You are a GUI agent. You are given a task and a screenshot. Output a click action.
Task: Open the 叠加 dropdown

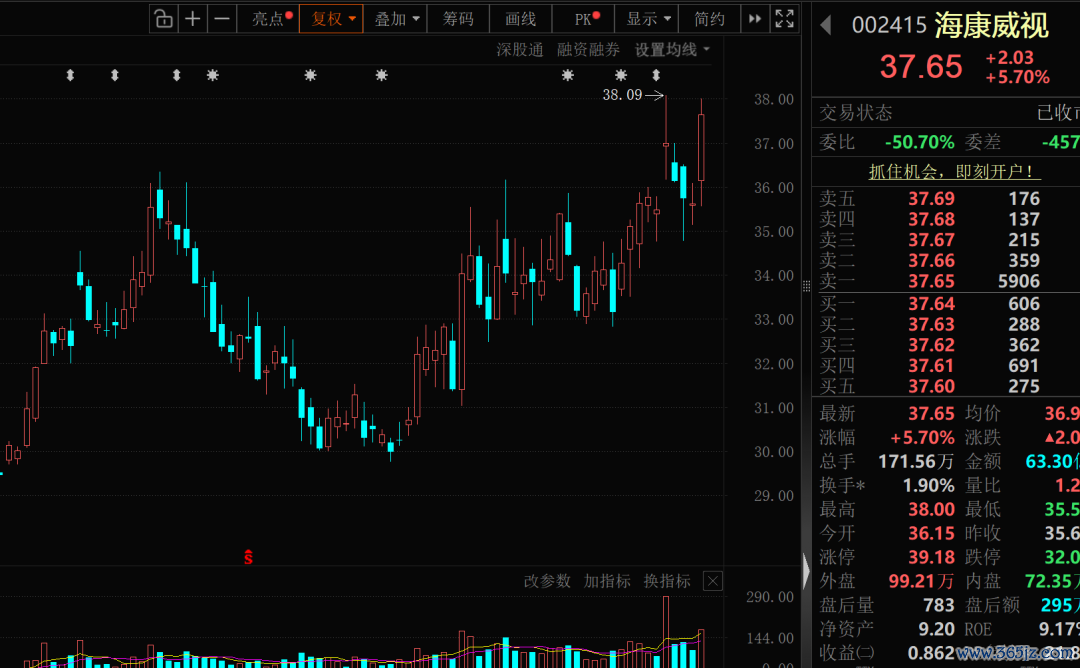click(395, 19)
